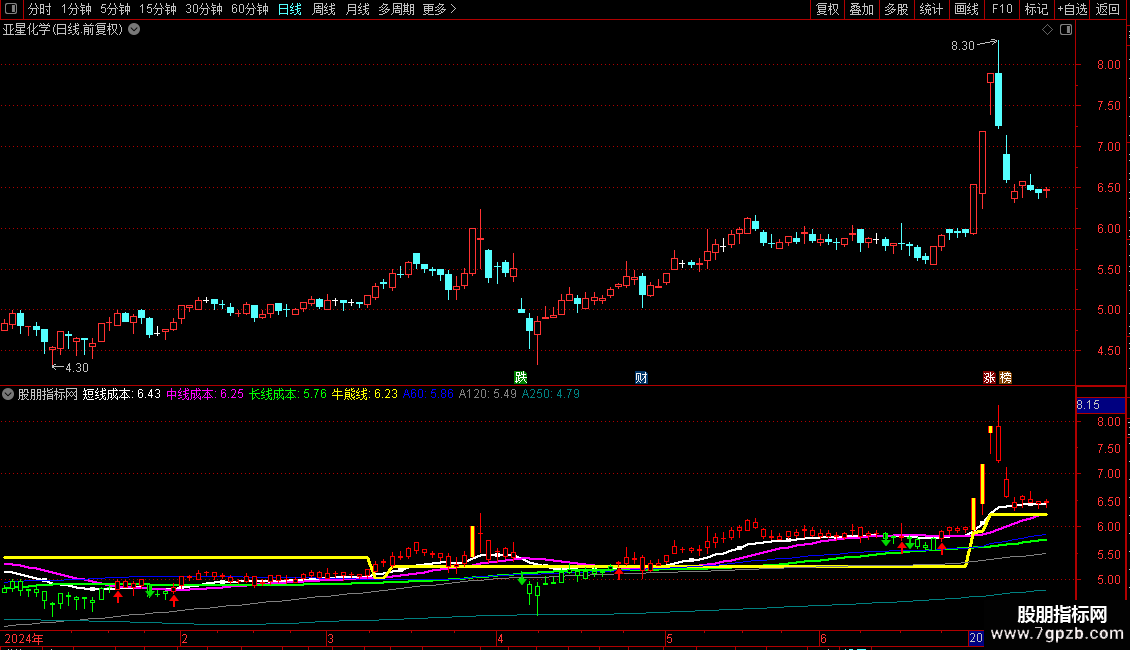1130x650 pixels.
Task: Open F10 company information
Action: pyautogui.click(x=1002, y=9)
